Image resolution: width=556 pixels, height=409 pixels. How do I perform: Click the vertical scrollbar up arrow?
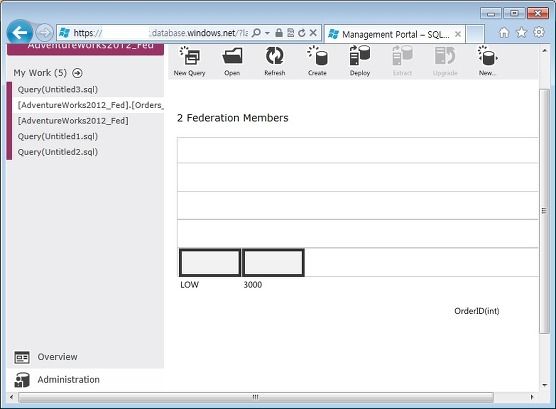[x=544, y=51]
